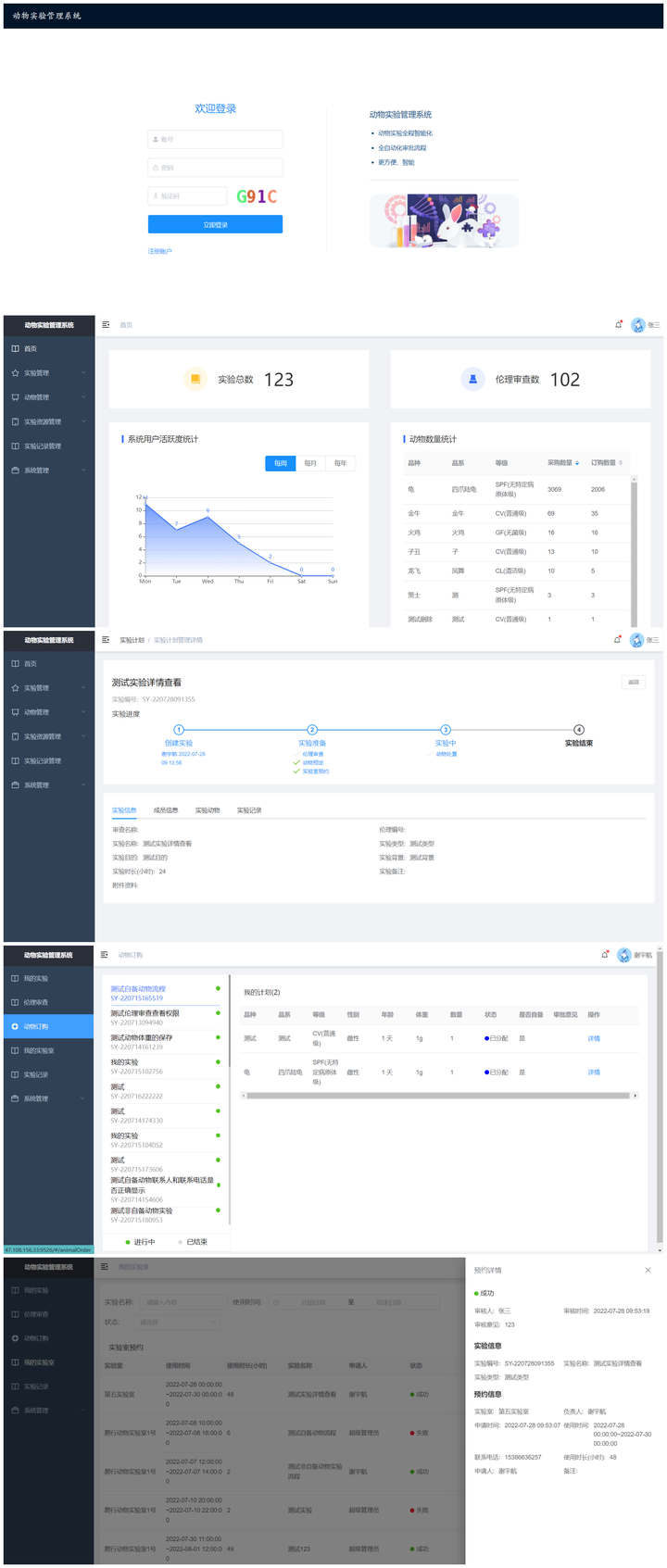Switch to the 实验记录 tab
Screen dimensions: 667x1568
coord(249,810)
